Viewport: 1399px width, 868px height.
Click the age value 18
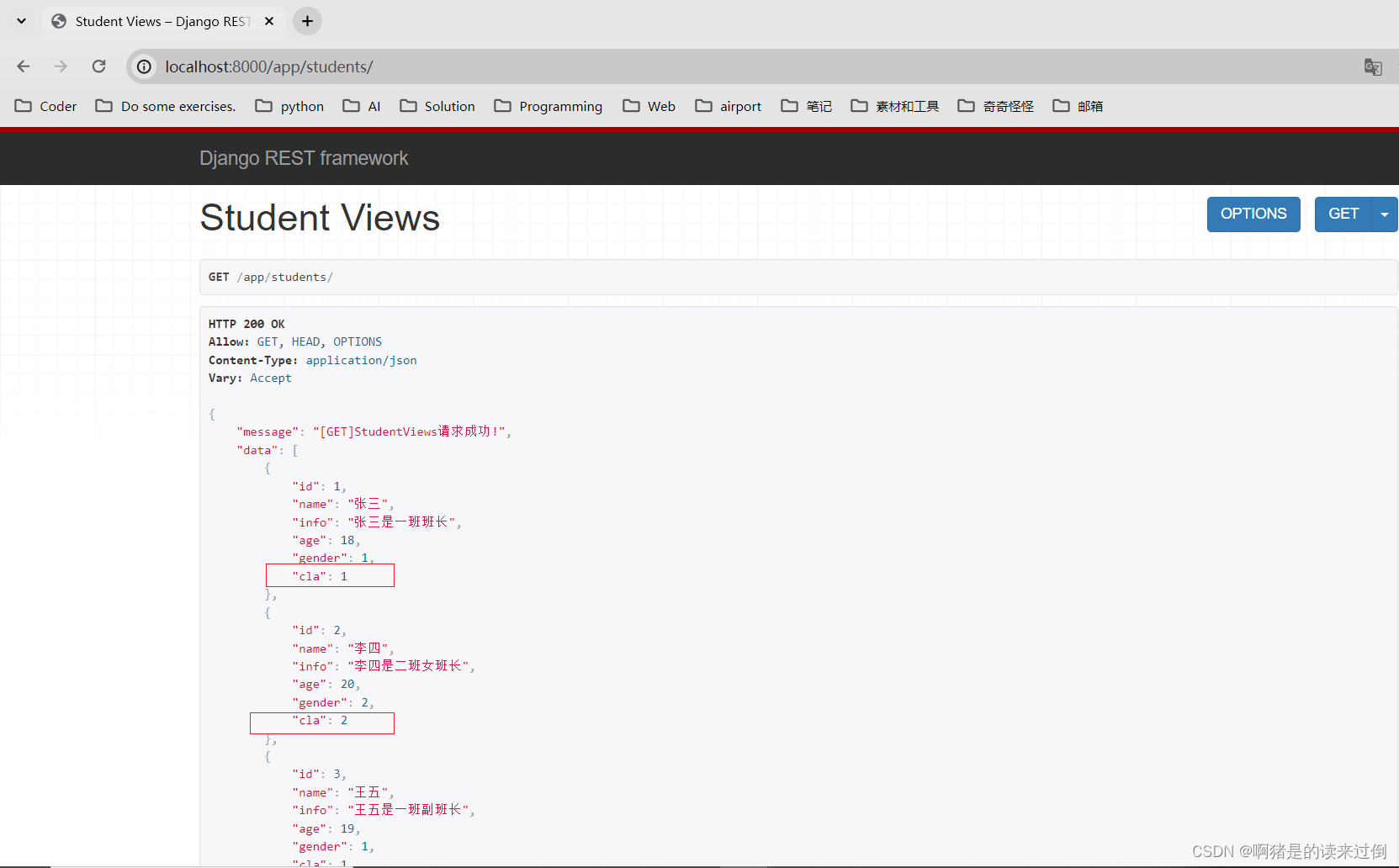[347, 540]
